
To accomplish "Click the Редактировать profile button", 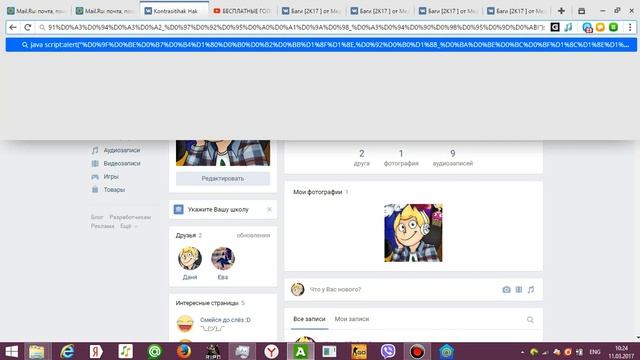I will point(223,178).
